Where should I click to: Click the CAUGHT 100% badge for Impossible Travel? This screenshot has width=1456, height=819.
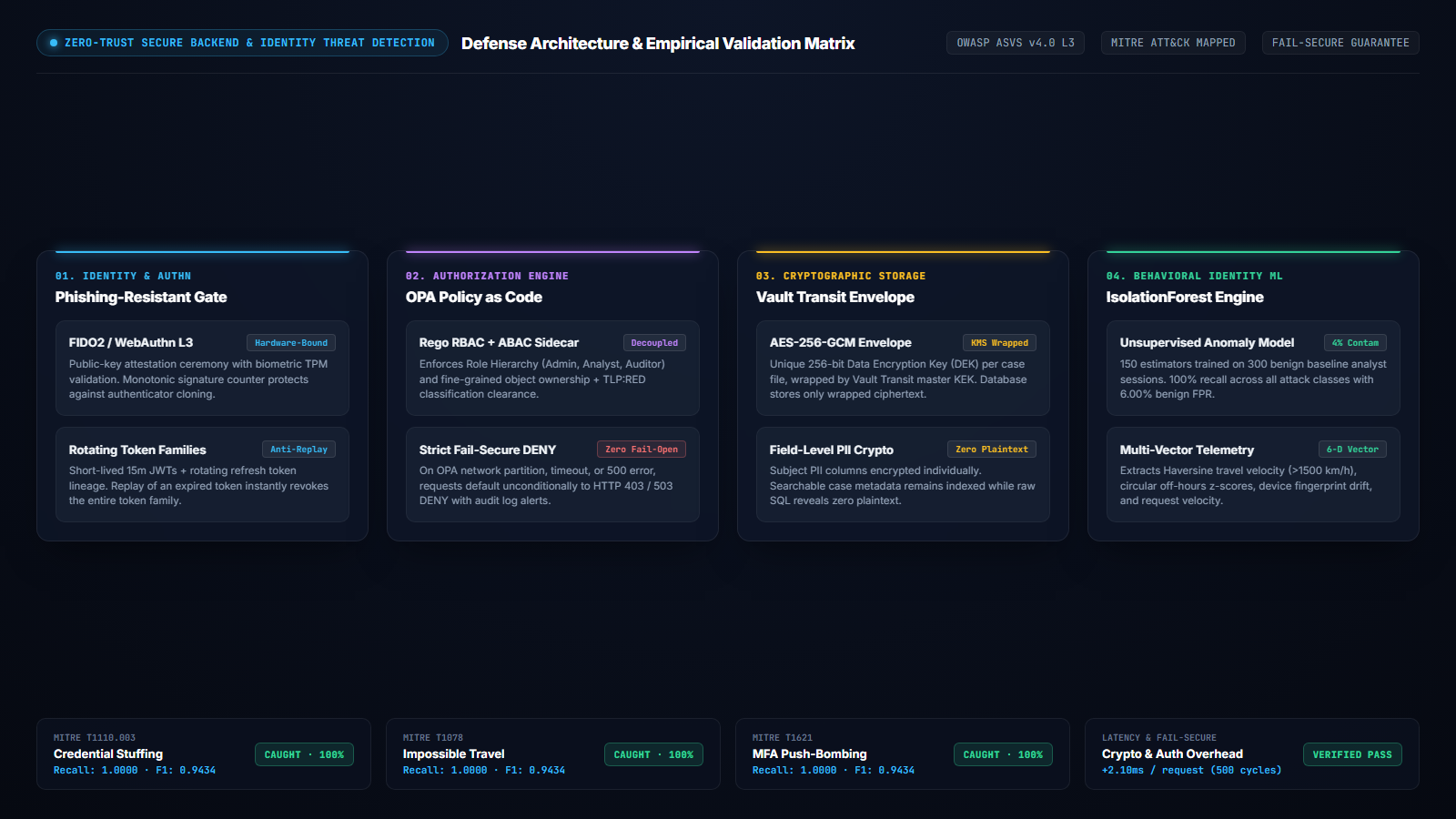point(653,754)
